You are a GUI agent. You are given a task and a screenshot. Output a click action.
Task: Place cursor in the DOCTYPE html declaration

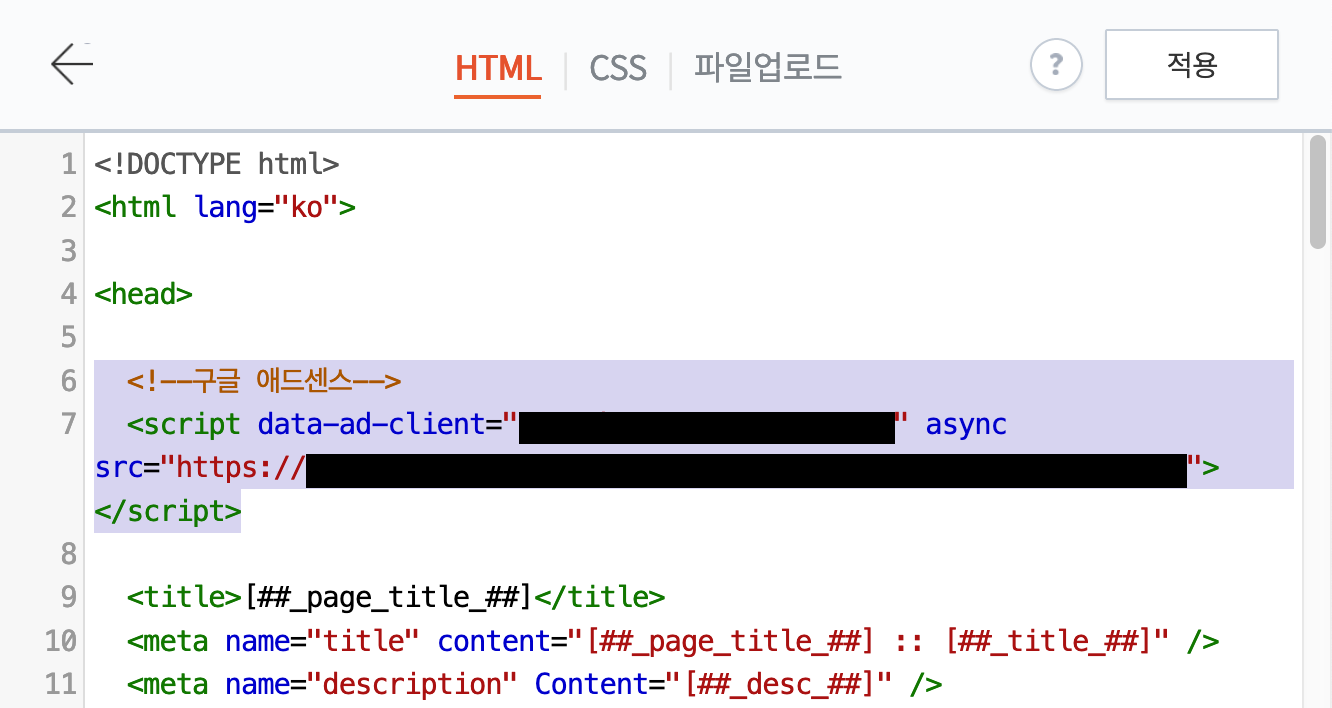point(214,164)
